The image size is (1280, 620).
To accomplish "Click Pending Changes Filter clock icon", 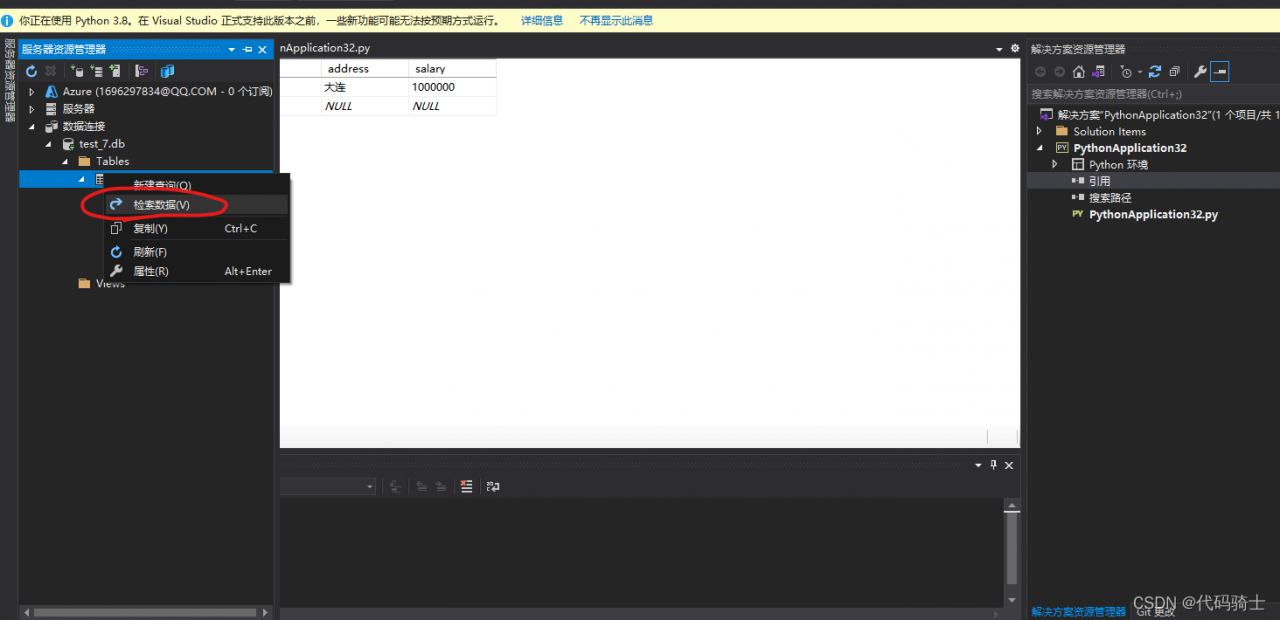I will pyautogui.click(x=1127, y=72).
